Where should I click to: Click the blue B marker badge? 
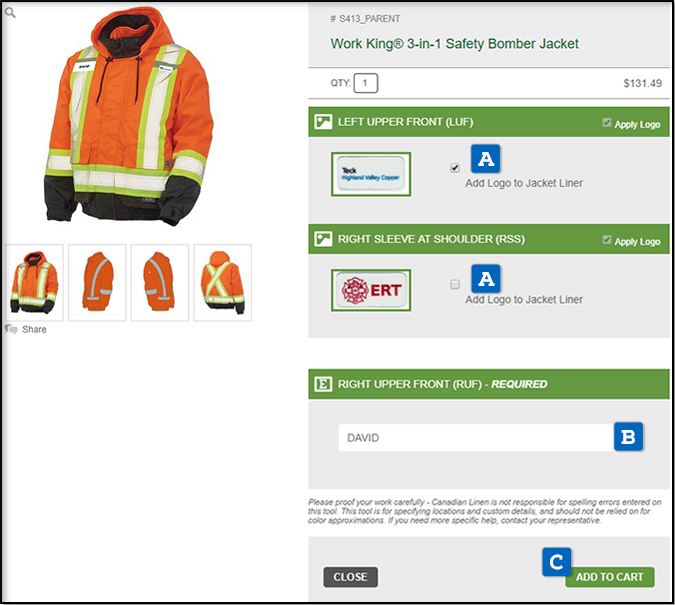629,437
